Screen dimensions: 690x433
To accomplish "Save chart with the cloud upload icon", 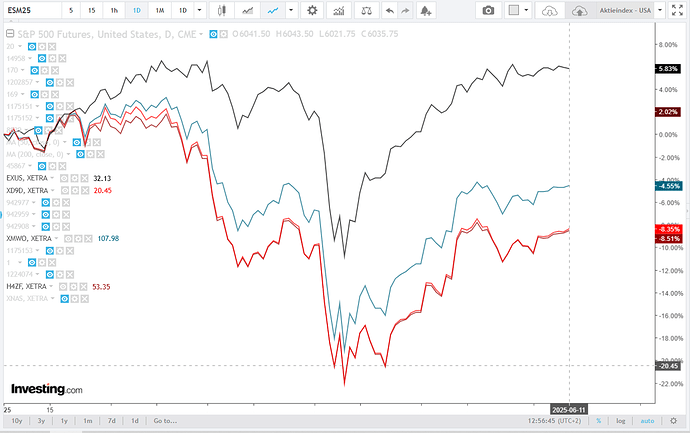I will click(x=580, y=10).
